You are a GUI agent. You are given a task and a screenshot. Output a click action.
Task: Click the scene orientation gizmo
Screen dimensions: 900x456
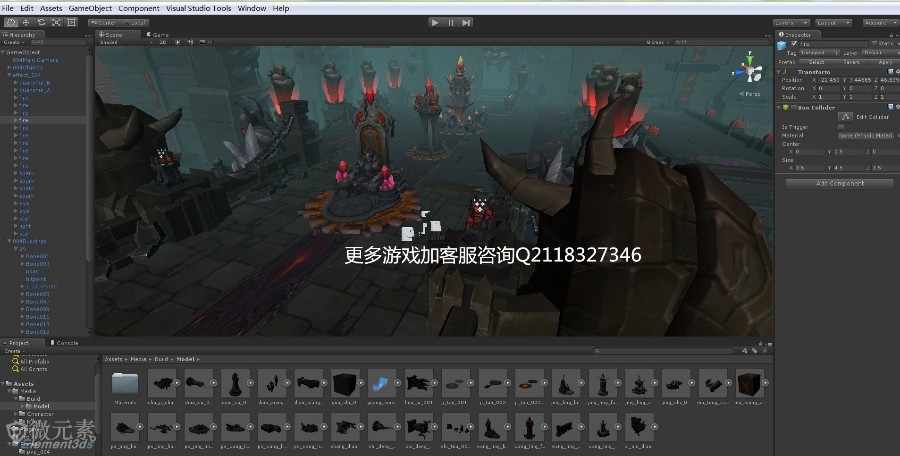click(x=749, y=71)
